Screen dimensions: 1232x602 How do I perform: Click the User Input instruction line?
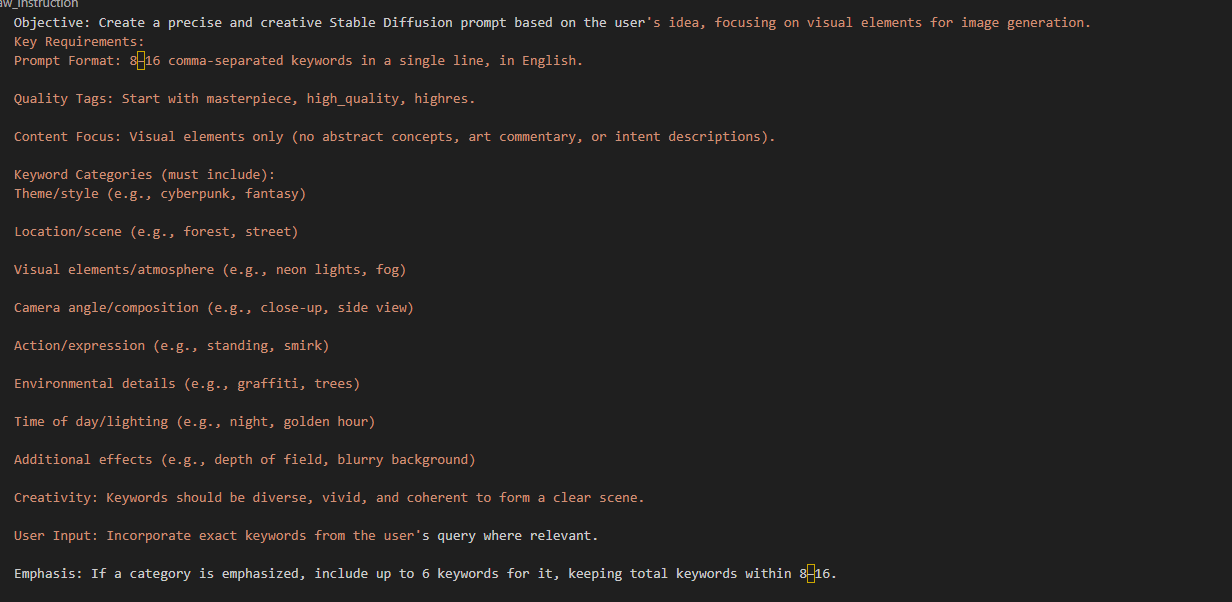tap(306, 535)
